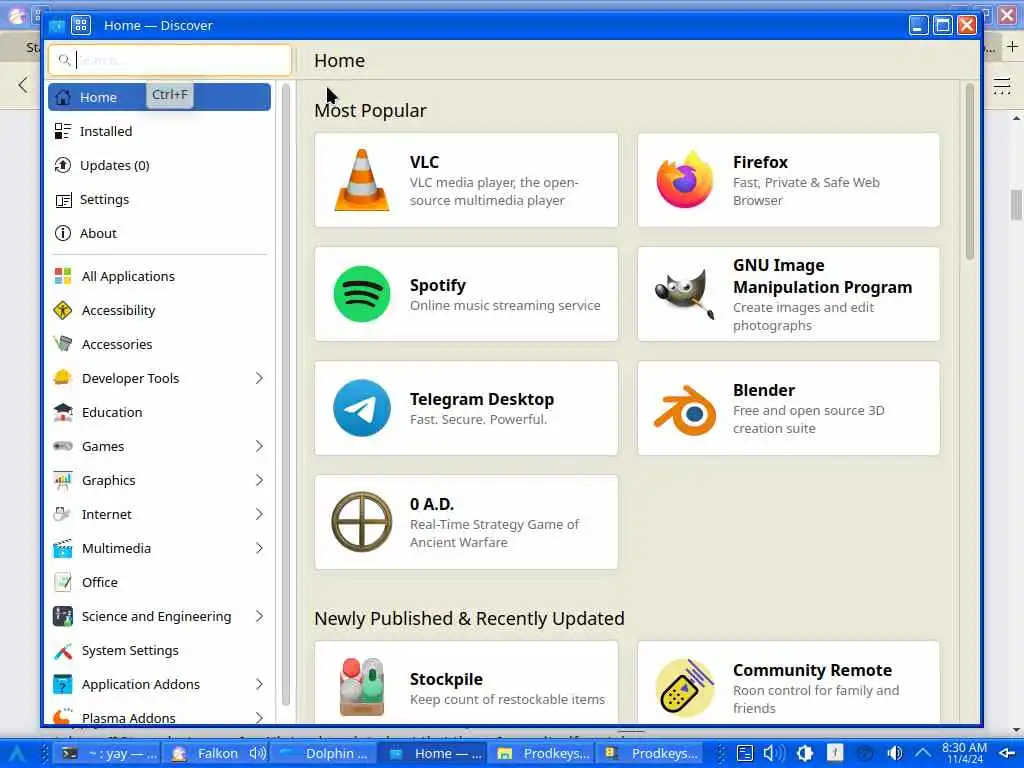Screen dimensions: 1024x768
Task: Click the System Settings category label
Action: pyautogui.click(x=130, y=650)
